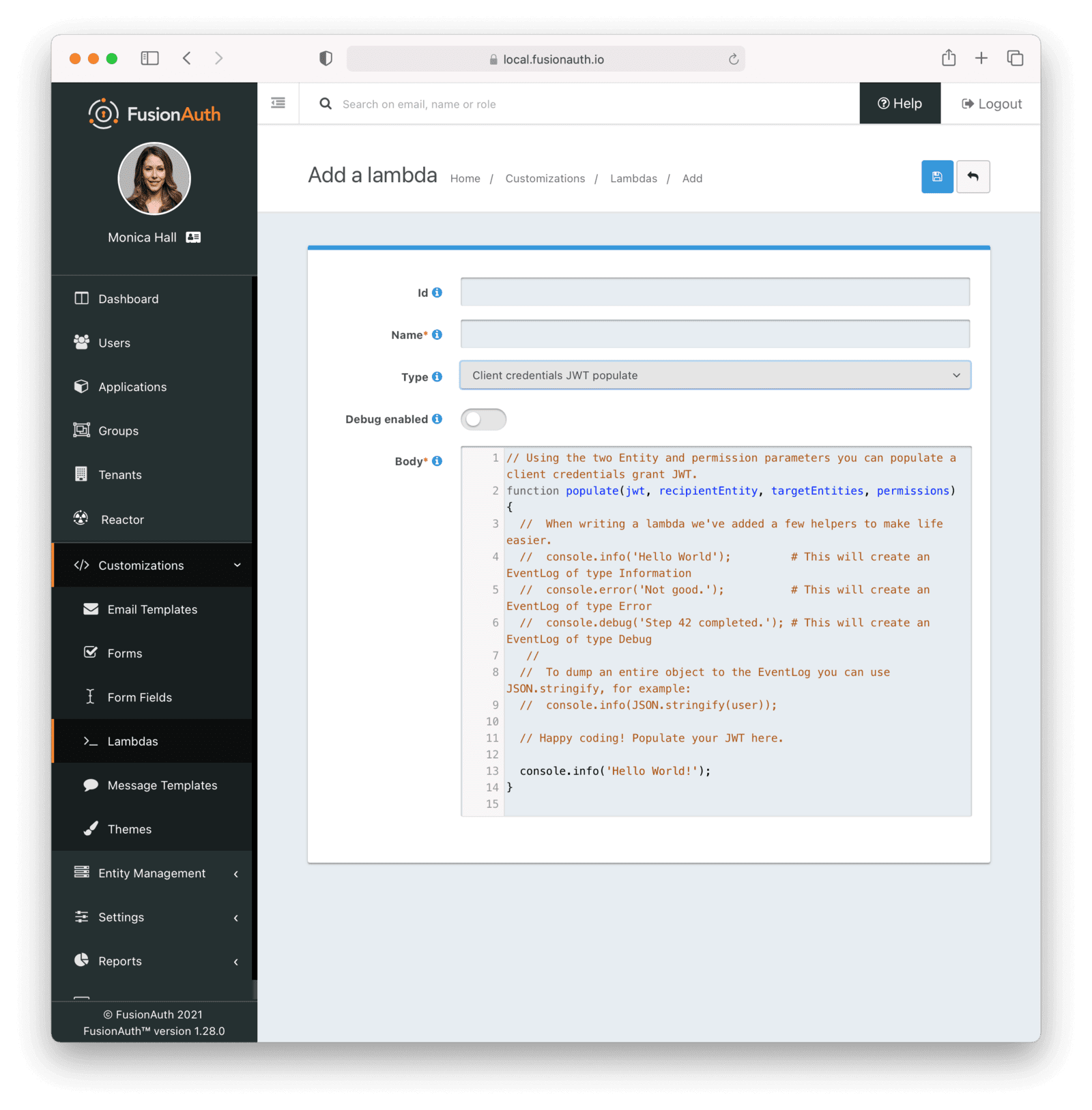The image size is (1092, 1110).
Task: Expand the Reports menu chevron
Action: 236,962
